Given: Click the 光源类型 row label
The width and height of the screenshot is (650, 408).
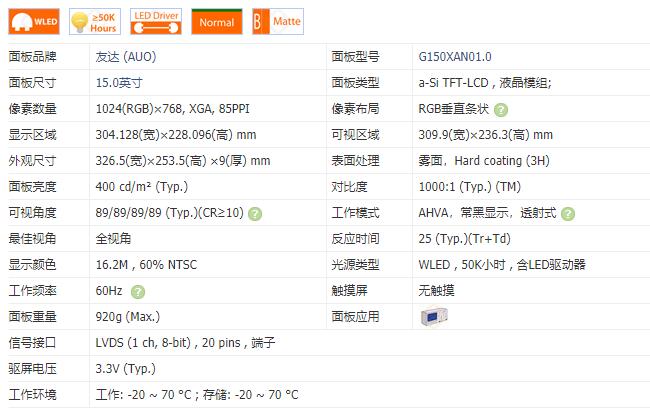Looking at the screenshot, I should click(x=355, y=265).
